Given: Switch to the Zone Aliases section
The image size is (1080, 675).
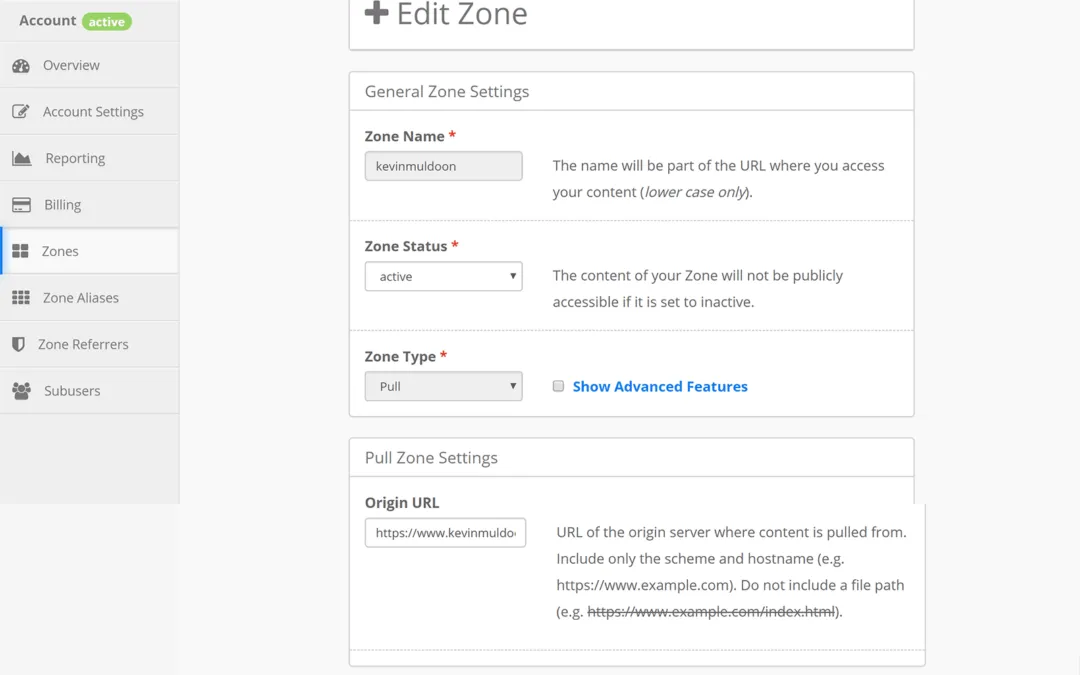Looking at the screenshot, I should click(x=80, y=297).
